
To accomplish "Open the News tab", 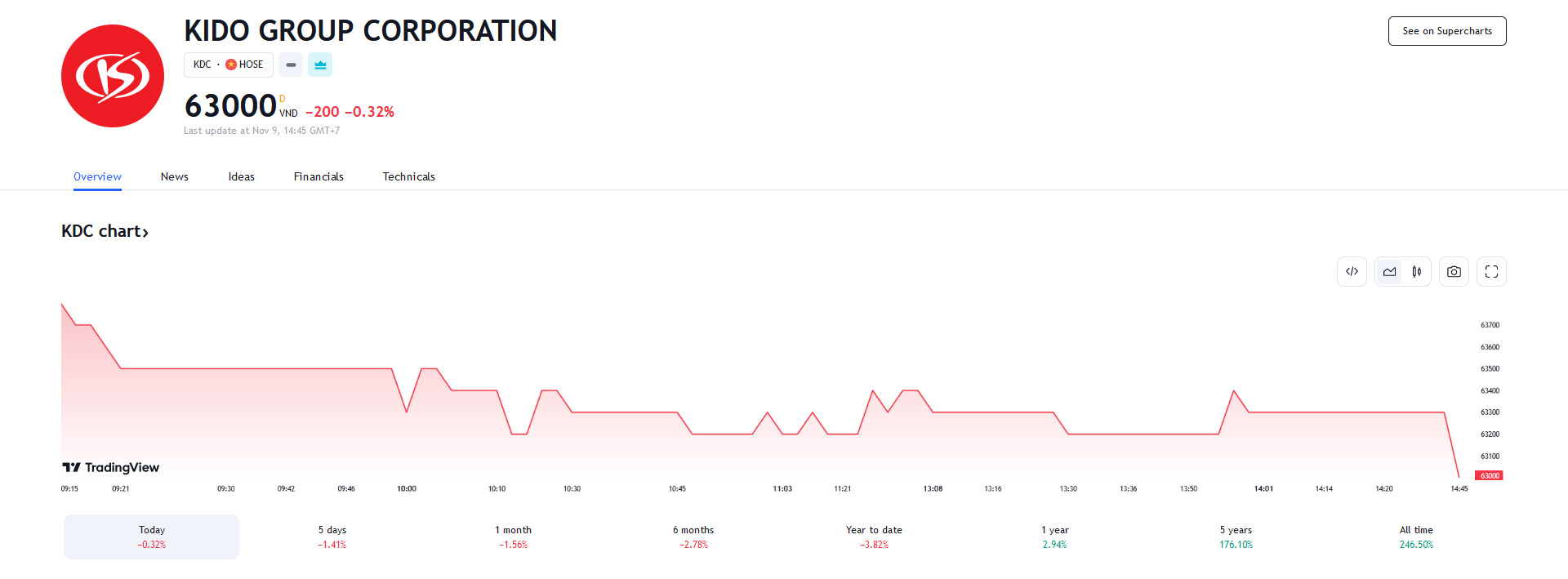I will [x=175, y=176].
